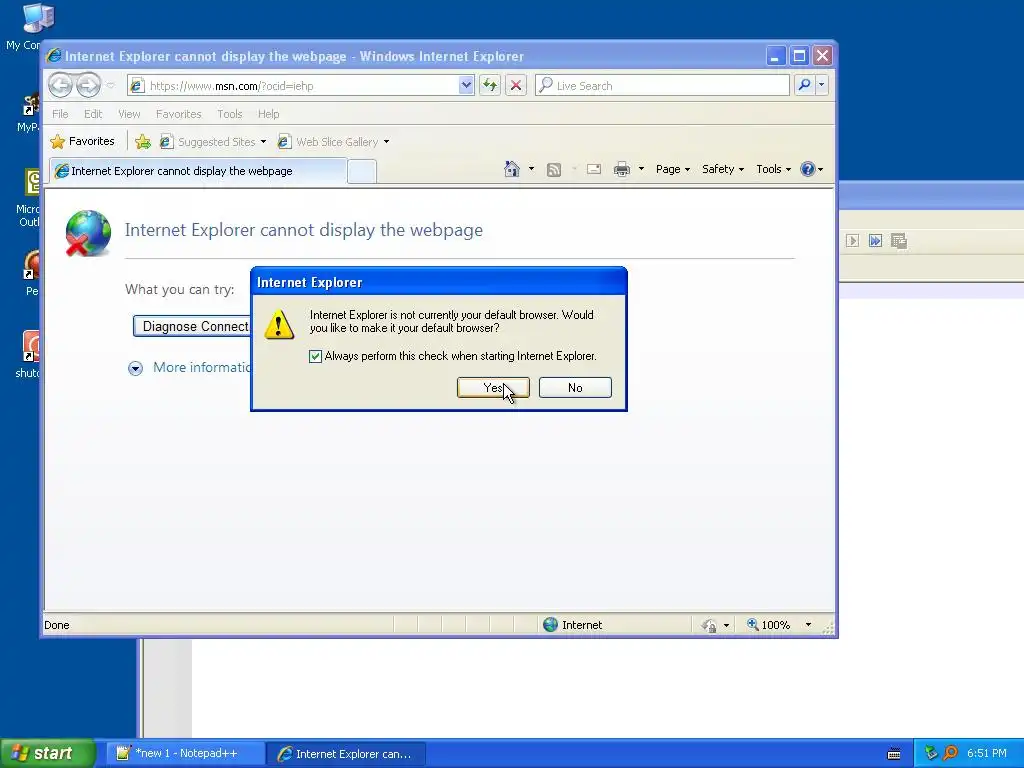Open the Tools menu in menu bar
This screenshot has width=1024, height=768.
229,114
